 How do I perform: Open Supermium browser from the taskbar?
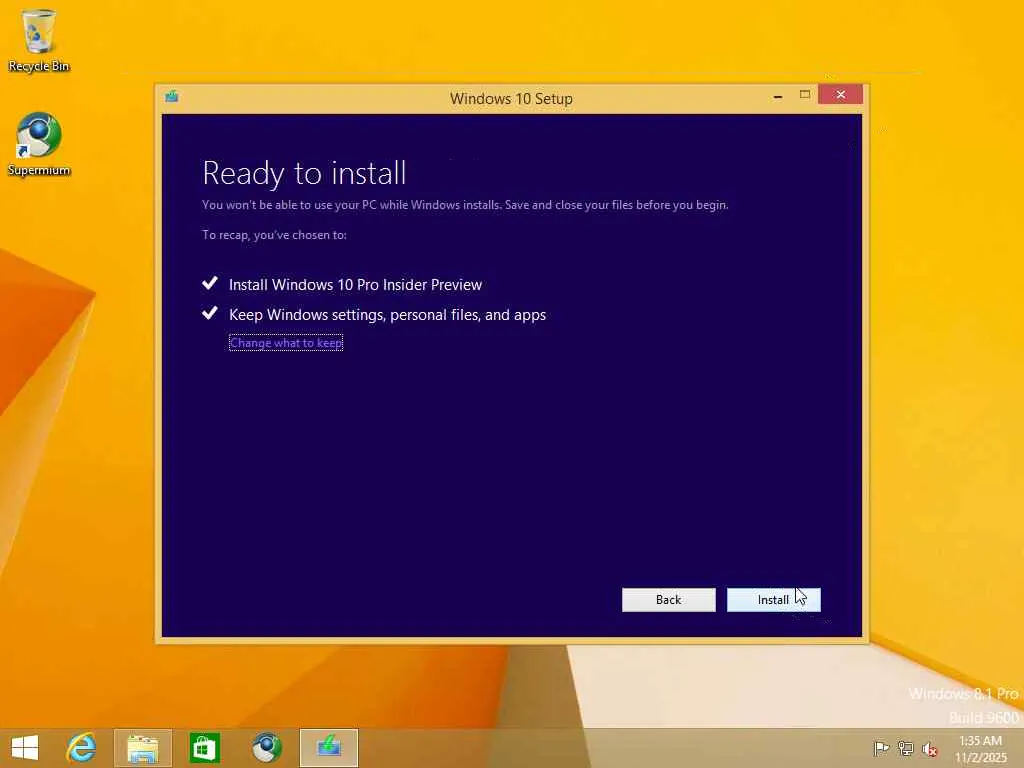click(266, 748)
